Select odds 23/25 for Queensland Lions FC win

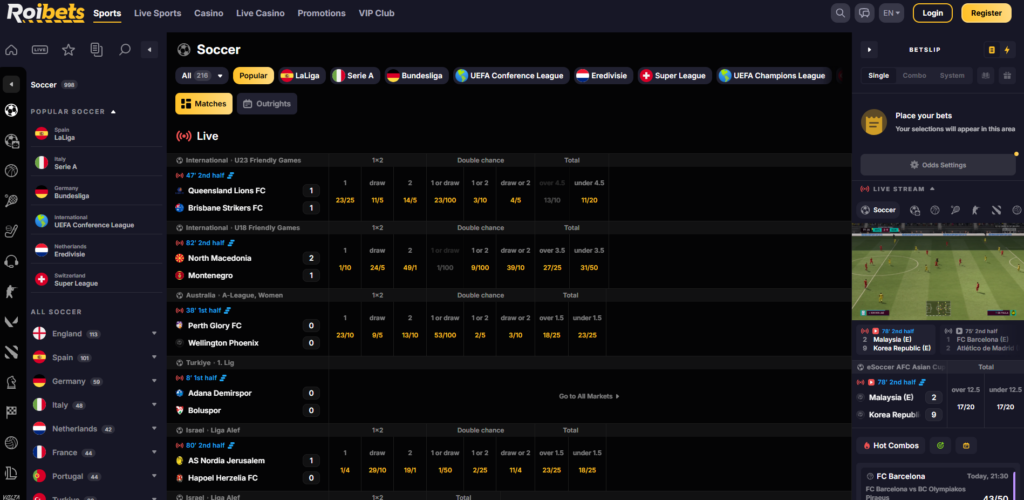(345, 200)
